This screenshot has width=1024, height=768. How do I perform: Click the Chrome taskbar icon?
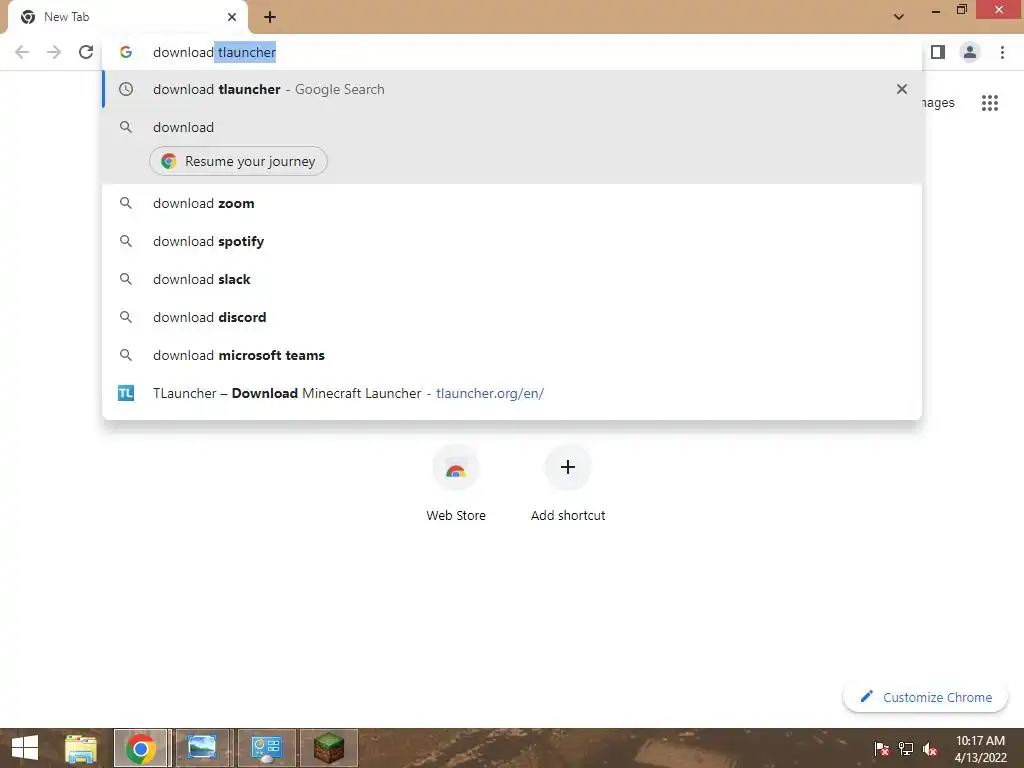tap(141, 748)
